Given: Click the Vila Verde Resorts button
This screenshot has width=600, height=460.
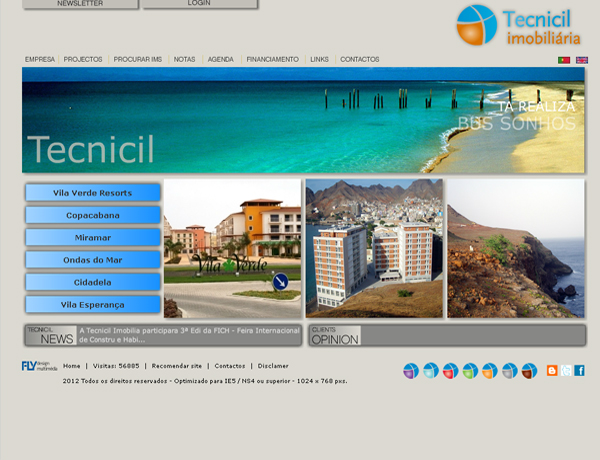Looking at the screenshot, I should [x=93, y=193].
